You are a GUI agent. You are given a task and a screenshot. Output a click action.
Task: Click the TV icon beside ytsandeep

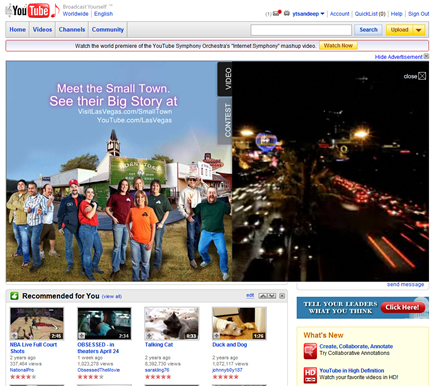point(287,14)
